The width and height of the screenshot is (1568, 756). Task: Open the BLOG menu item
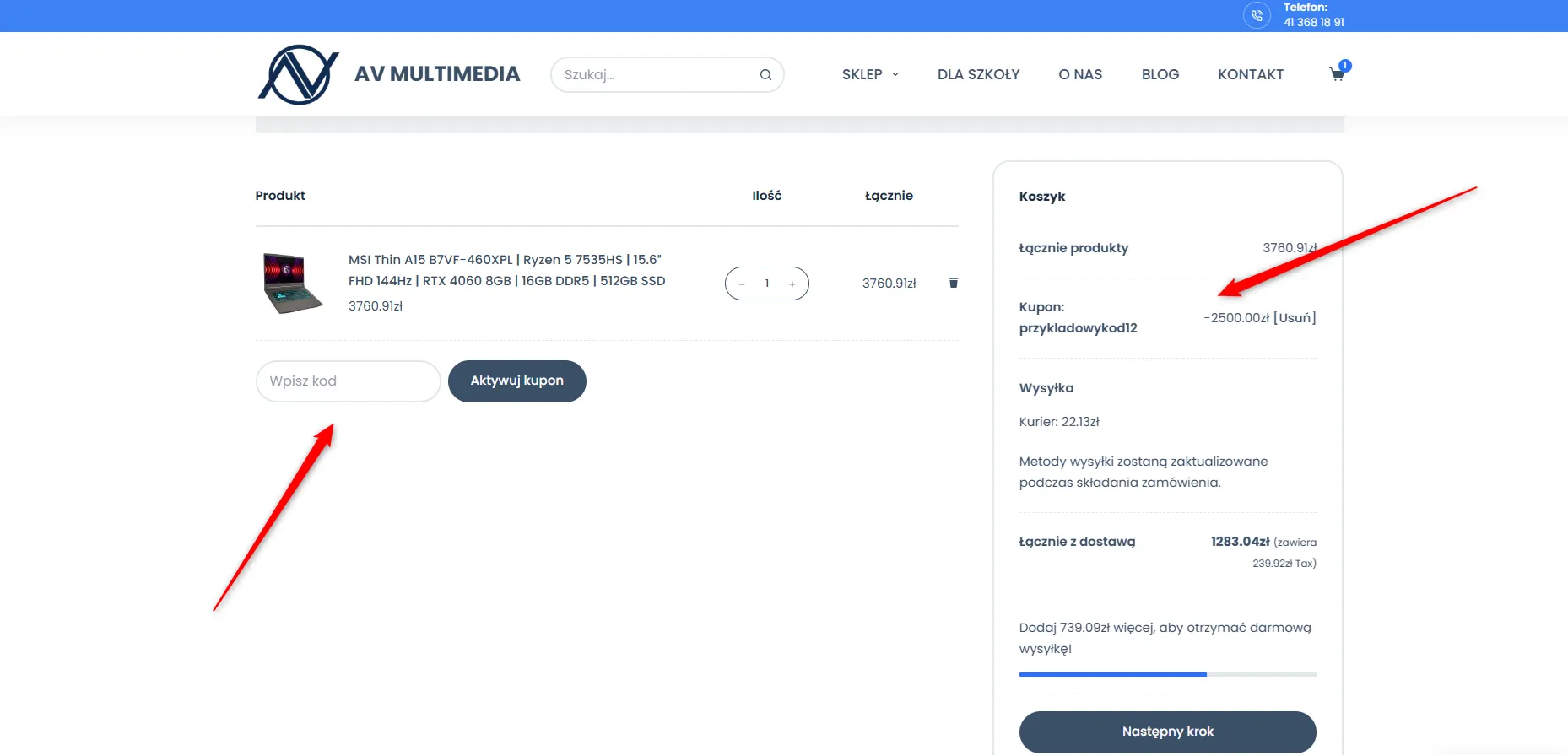[x=1160, y=74]
